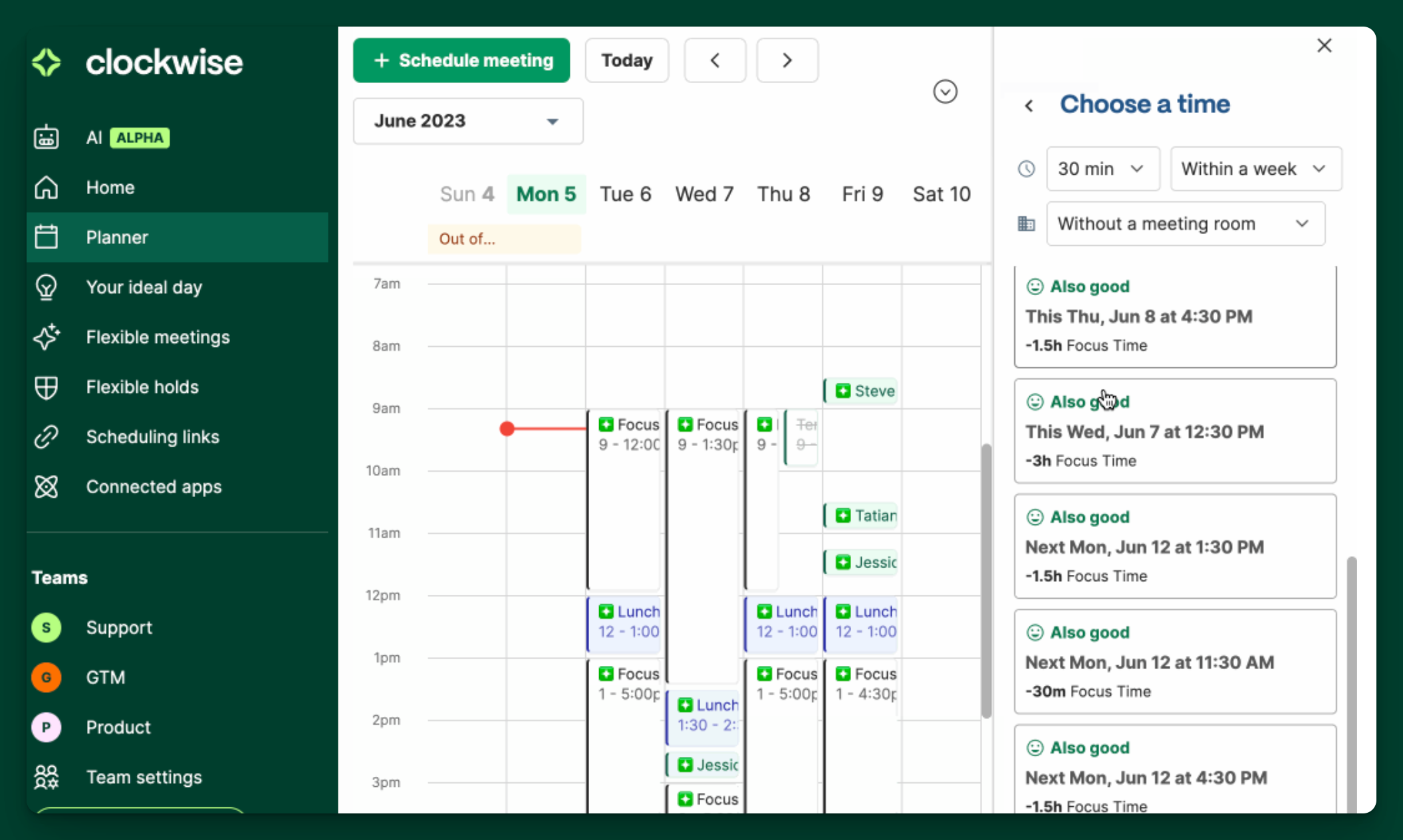Select Mon, Jun 12 at 4:30 PM slot
The width and height of the screenshot is (1403, 840).
pyautogui.click(x=1175, y=770)
